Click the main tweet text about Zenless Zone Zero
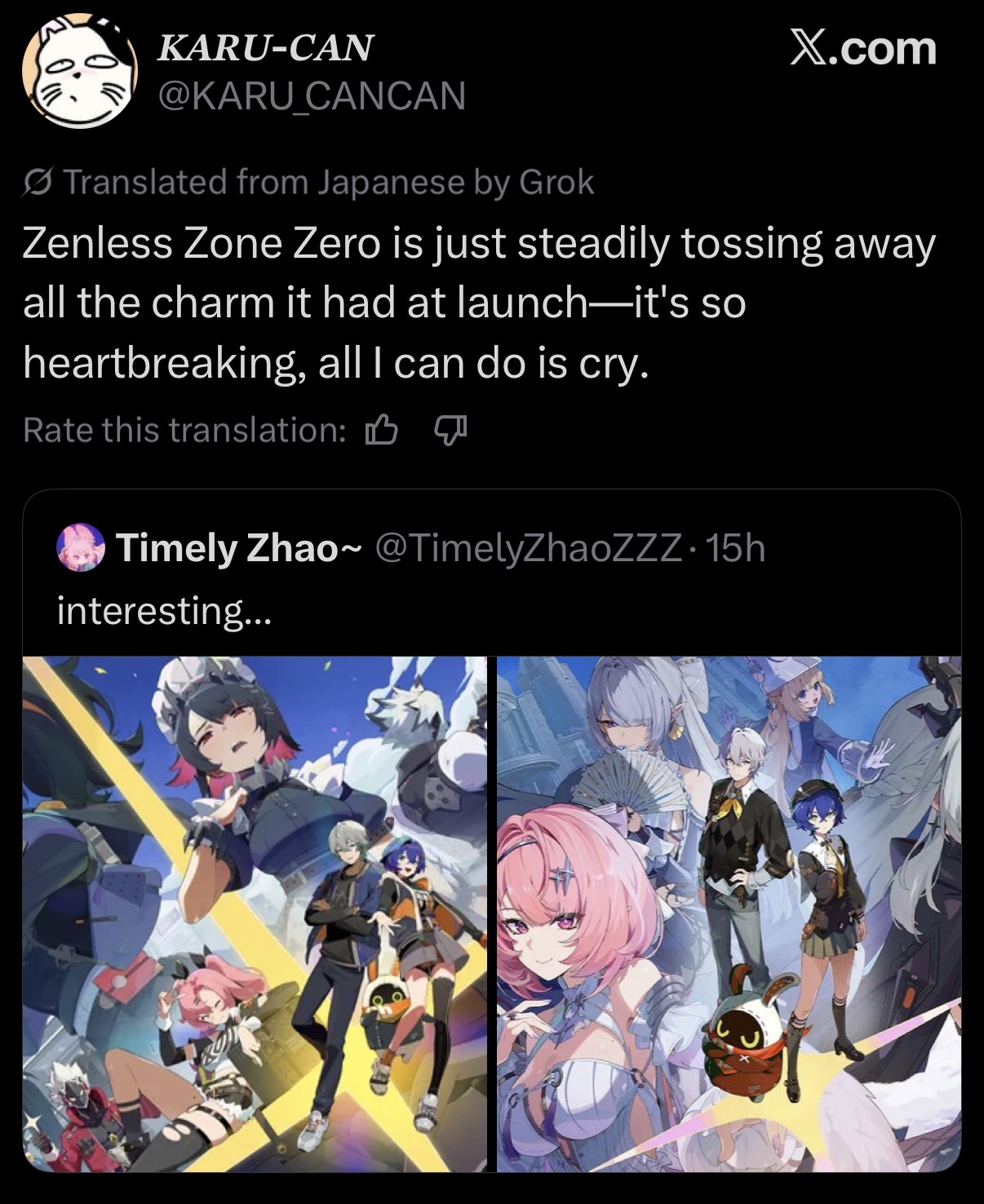This screenshot has width=984, height=1204. tap(479, 303)
